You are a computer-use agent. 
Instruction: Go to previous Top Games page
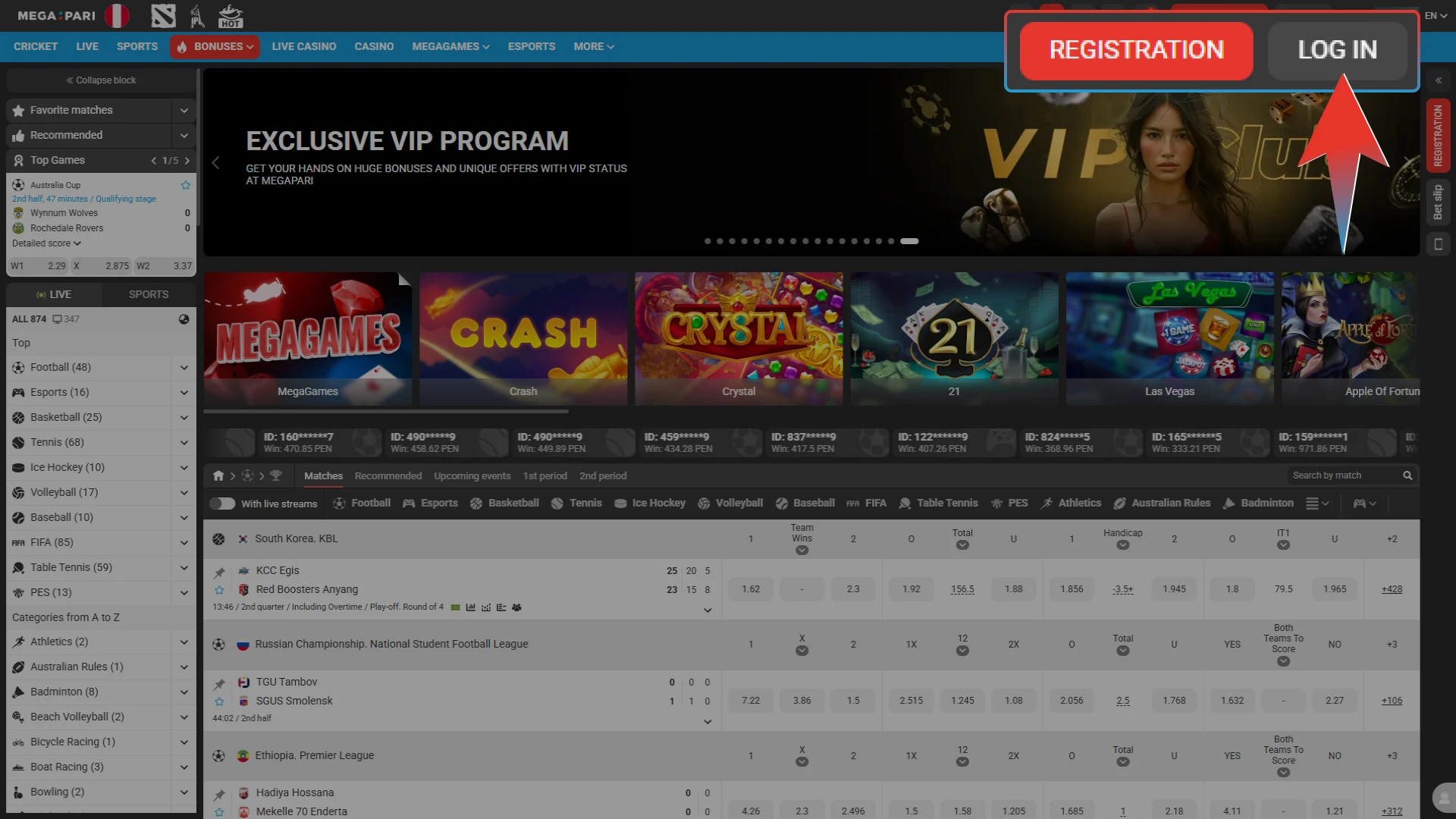click(x=154, y=161)
